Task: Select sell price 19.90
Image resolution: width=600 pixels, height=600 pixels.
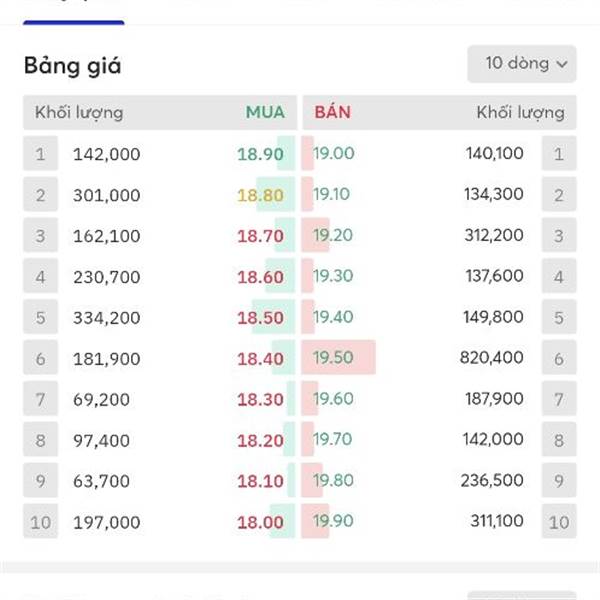Action: coord(333,522)
